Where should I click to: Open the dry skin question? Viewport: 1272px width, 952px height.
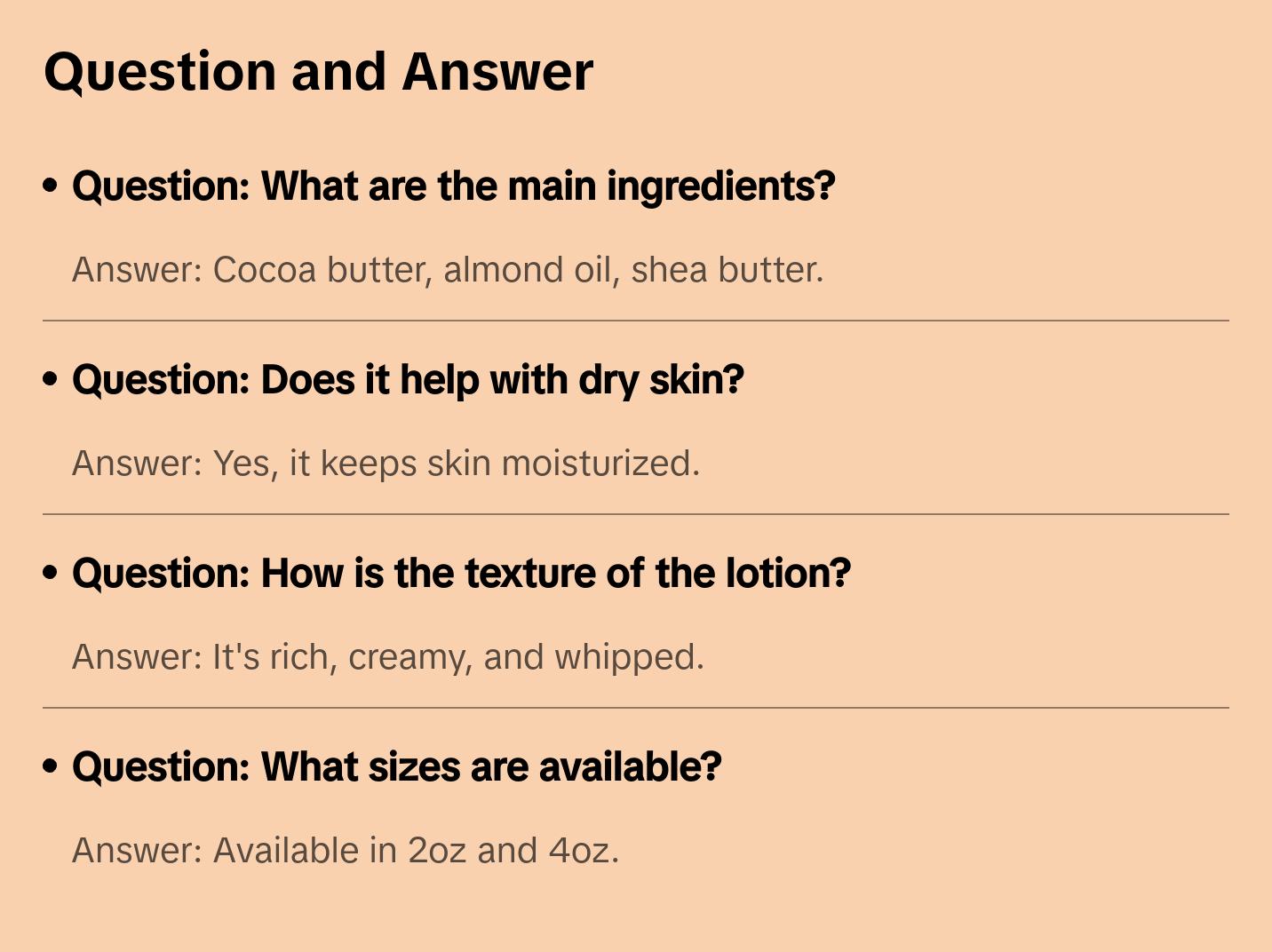pos(408,379)
